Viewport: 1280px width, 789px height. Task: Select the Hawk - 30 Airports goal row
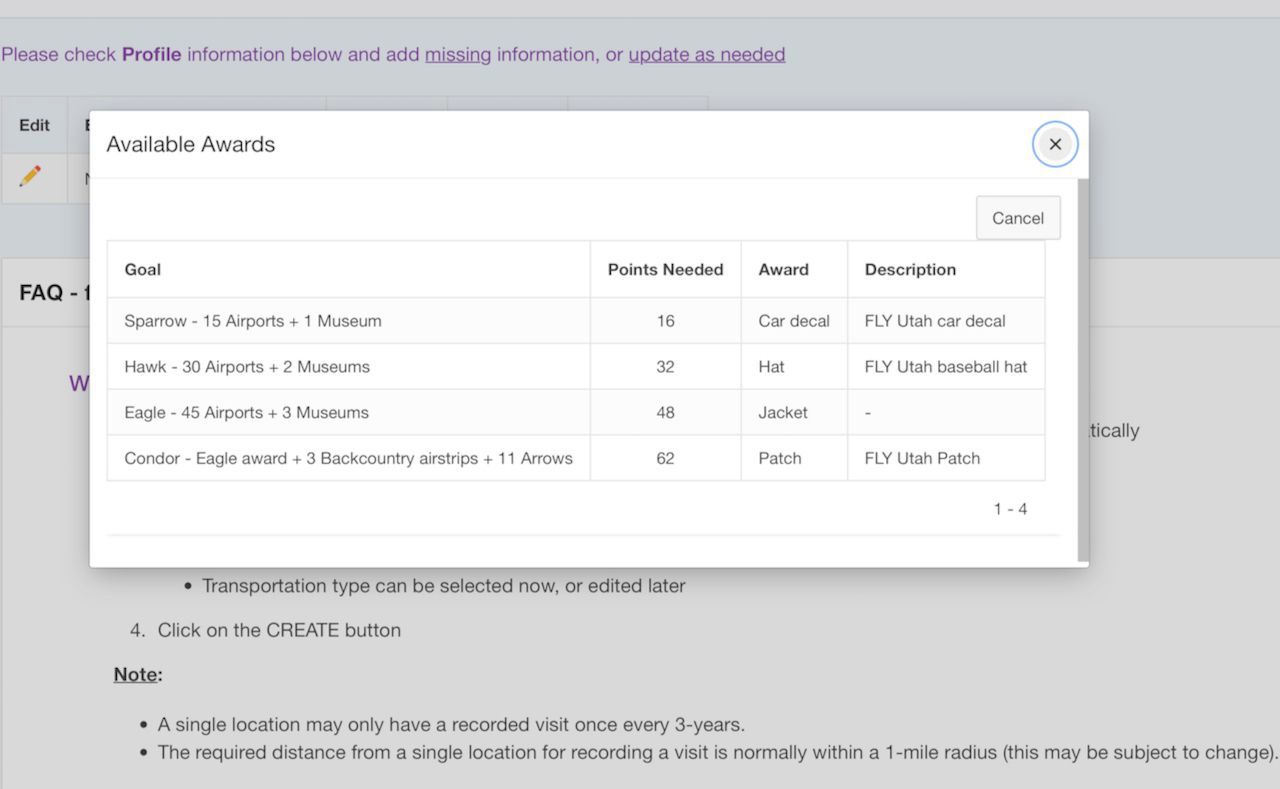click(247, 367)
